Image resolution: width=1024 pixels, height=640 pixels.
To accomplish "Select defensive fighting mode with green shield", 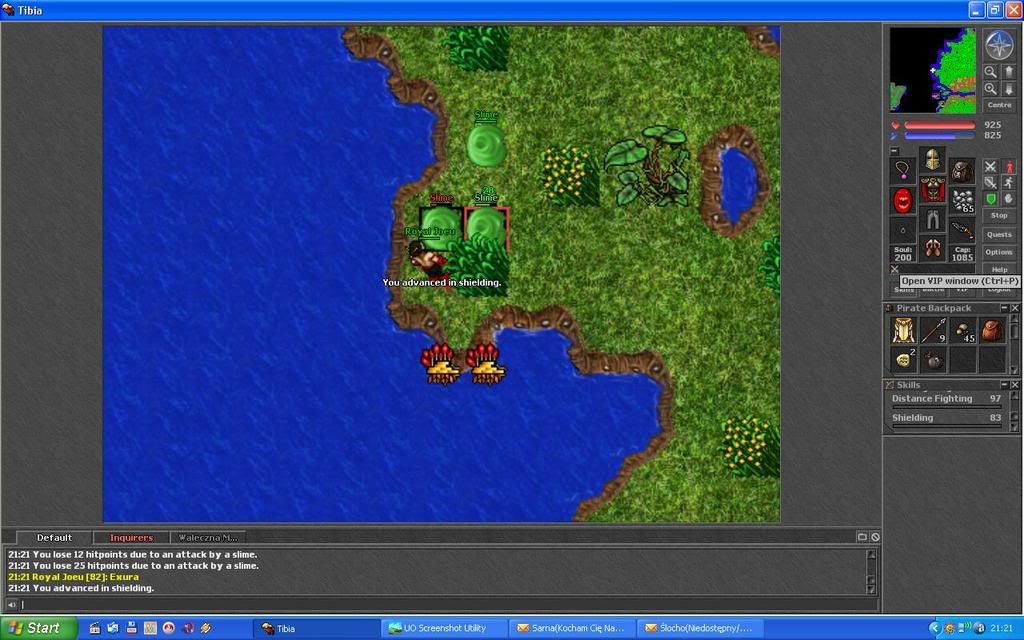I will 991,199.
